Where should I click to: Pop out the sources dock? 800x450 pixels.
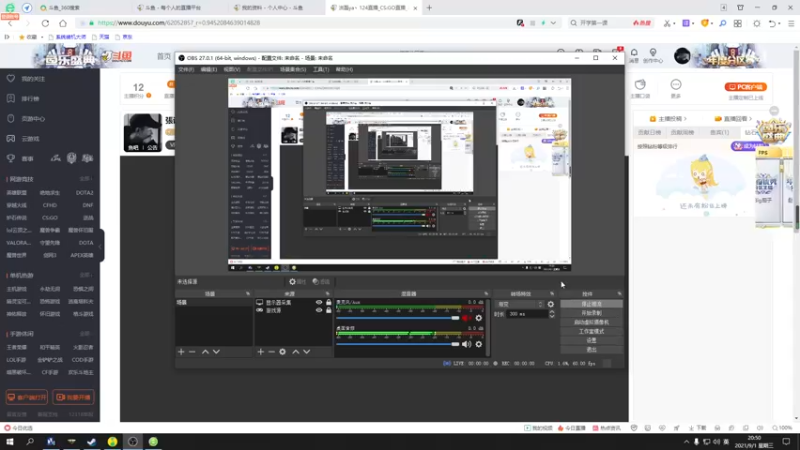(x=328, y=294)
